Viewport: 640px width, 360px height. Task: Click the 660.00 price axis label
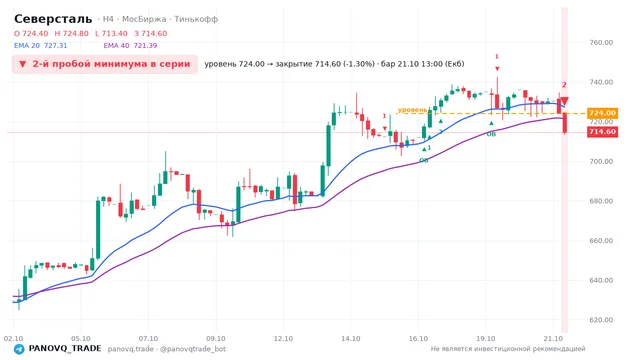601,240
